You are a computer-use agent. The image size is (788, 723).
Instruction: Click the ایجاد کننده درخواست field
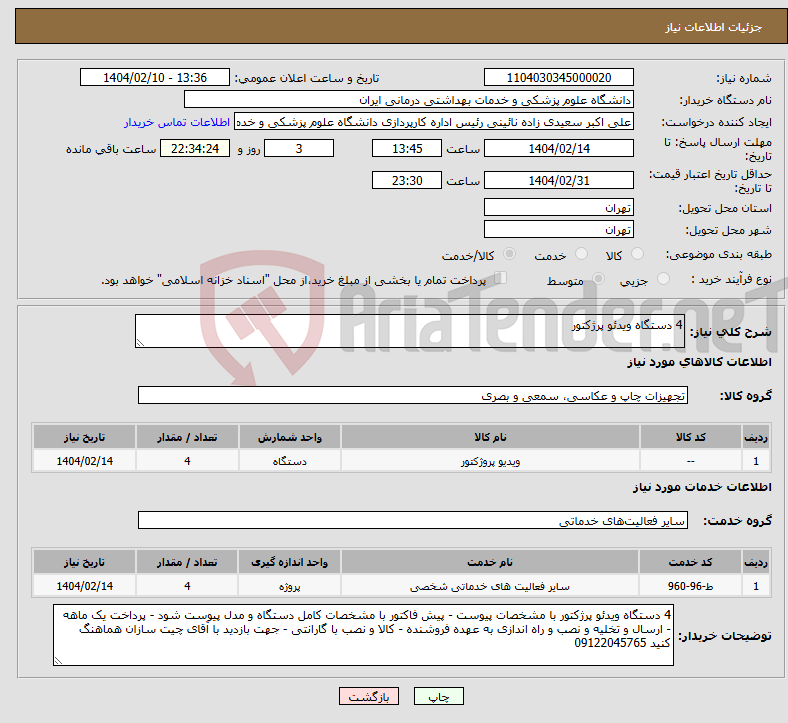click(434, 122)
